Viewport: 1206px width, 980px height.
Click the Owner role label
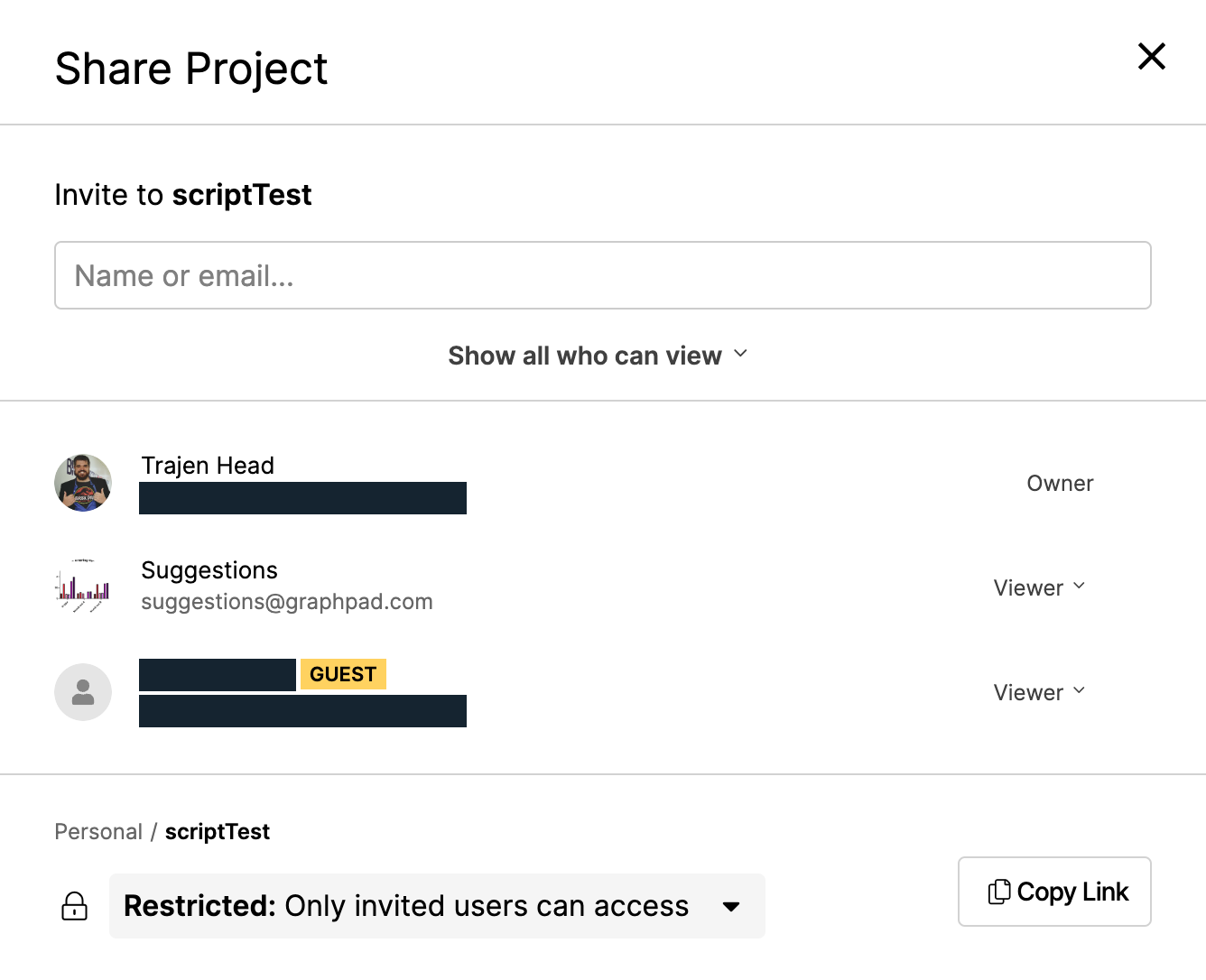(x=1059, y=484)
